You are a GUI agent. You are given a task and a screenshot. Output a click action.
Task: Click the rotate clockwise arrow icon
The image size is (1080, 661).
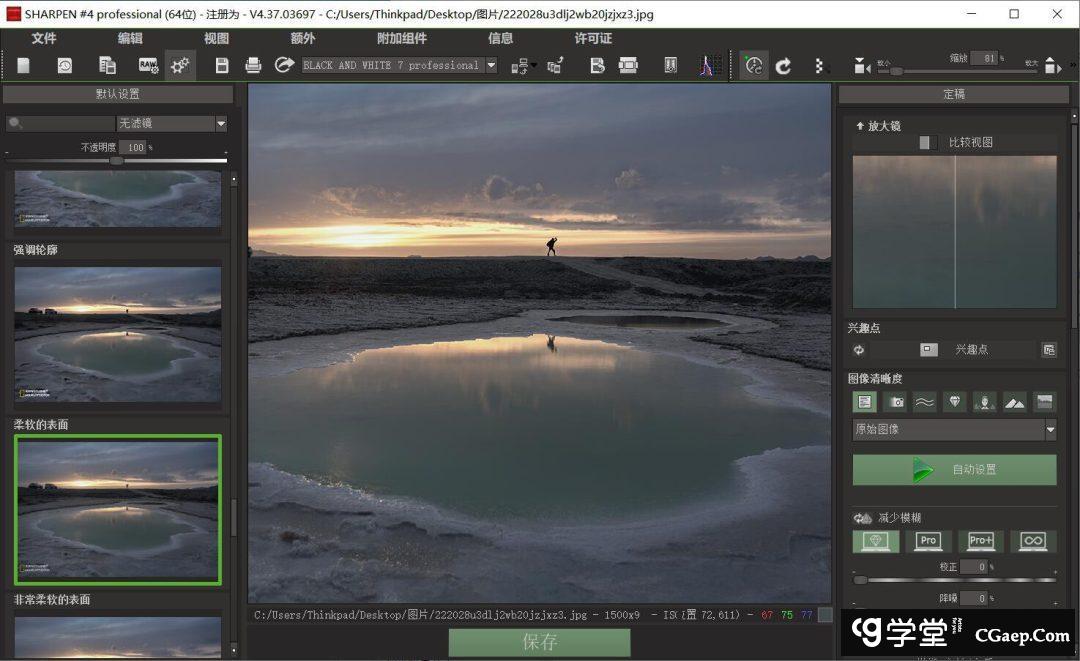pyautogui.click(x=784, y=65)
